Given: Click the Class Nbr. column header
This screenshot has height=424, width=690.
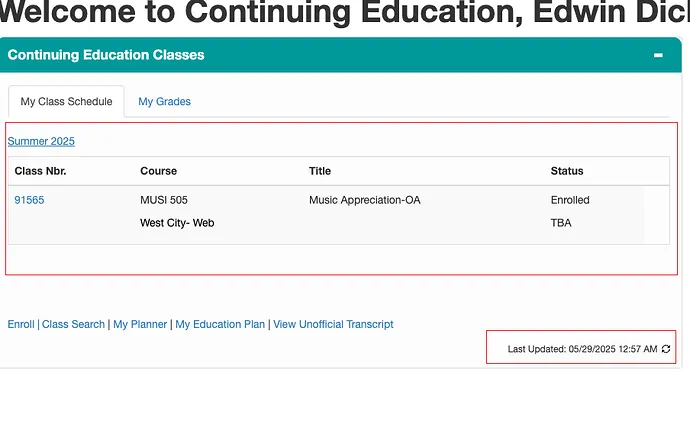Looking at the screenshot, I should 40,171.
